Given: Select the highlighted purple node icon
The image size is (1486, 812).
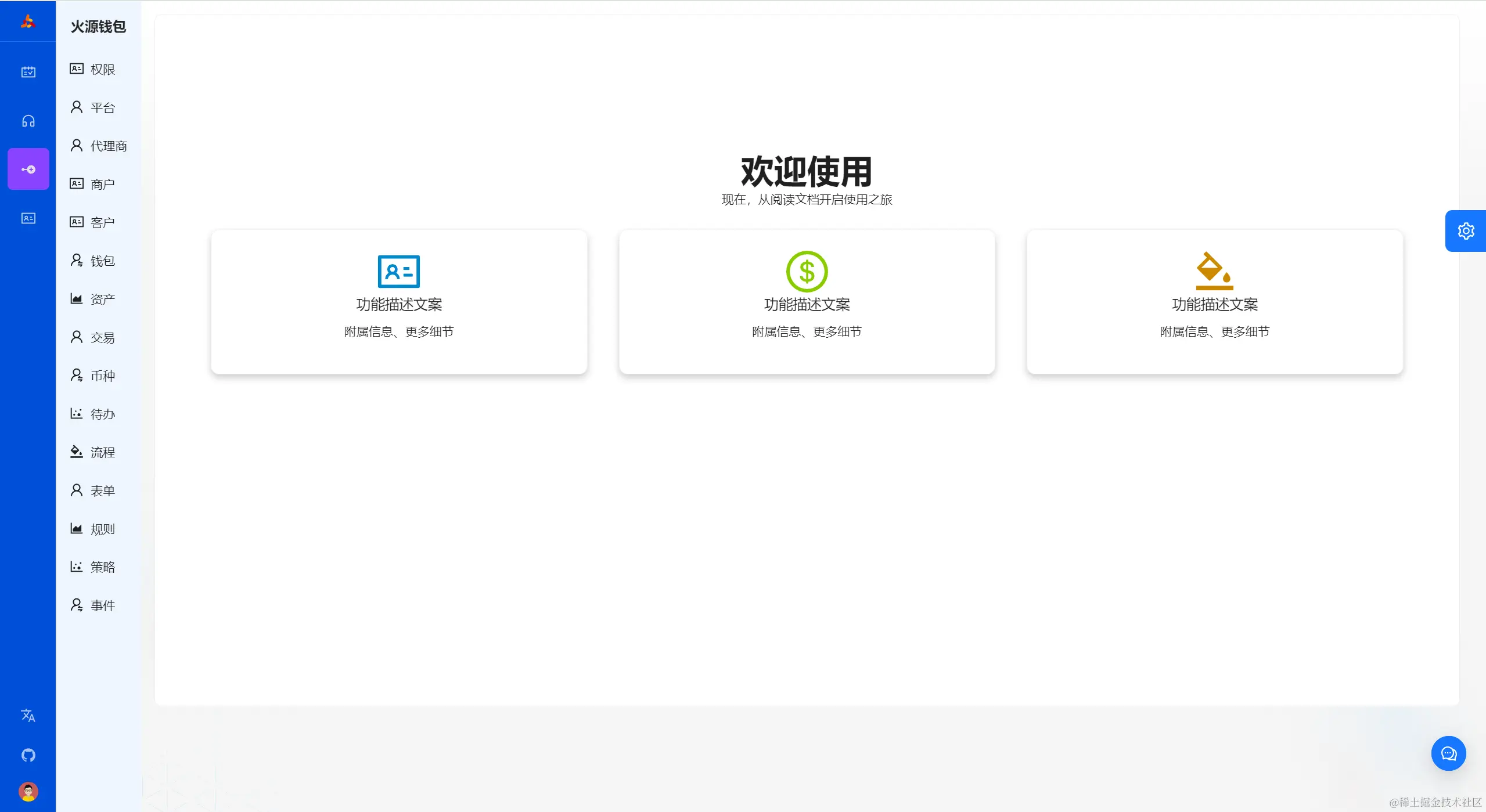Looking at the screenshot, I should 28,169.
